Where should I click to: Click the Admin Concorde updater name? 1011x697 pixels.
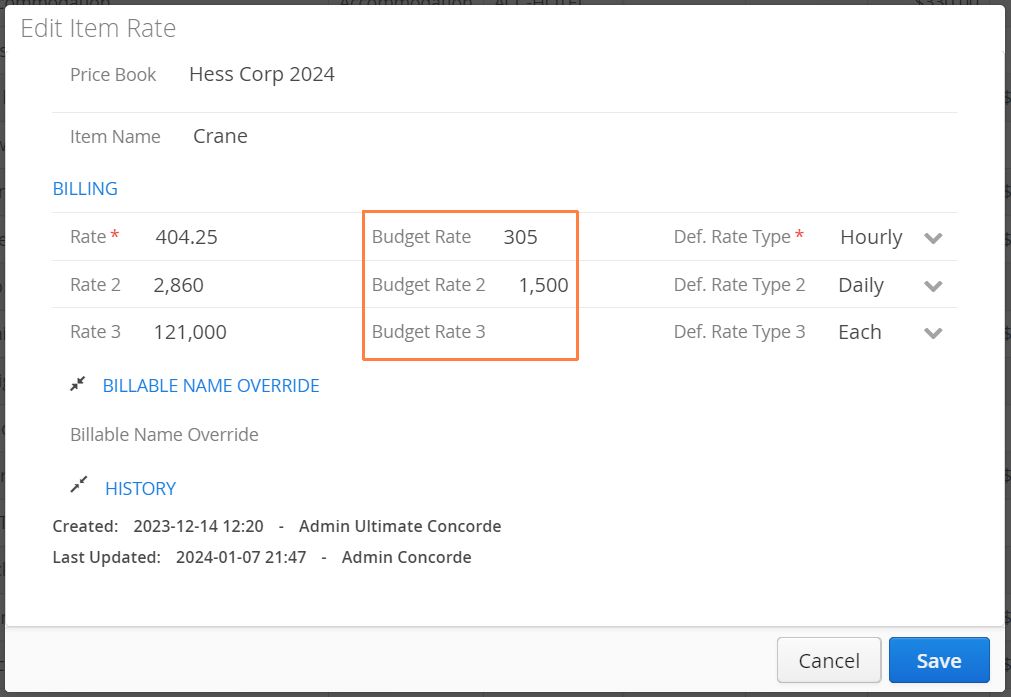pyautogui.click(x=406, y=557)
